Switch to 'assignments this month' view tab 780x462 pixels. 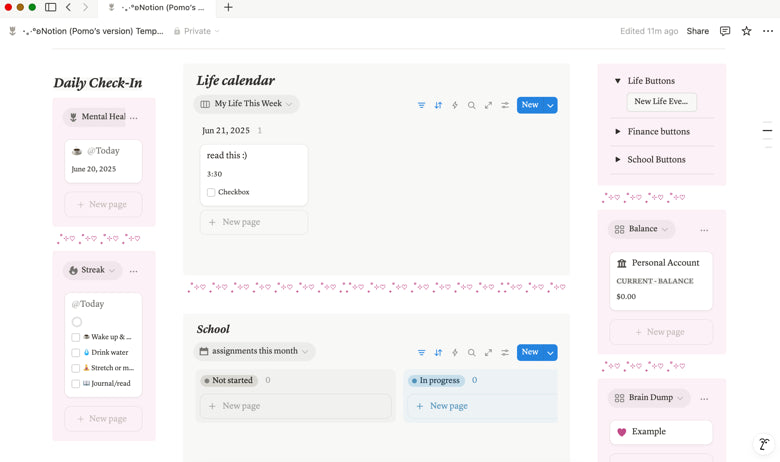click(x=255, y=351)
